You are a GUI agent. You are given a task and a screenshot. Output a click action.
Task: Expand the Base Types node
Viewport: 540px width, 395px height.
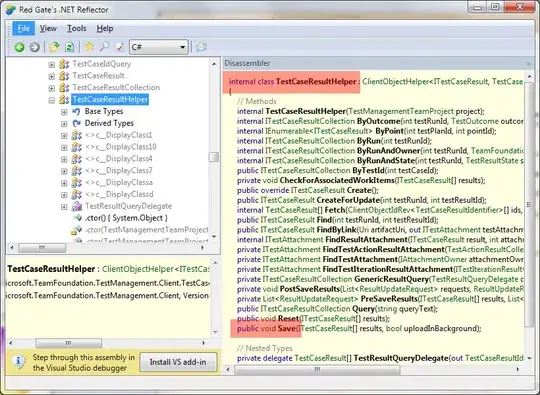(x=64, y=112)
